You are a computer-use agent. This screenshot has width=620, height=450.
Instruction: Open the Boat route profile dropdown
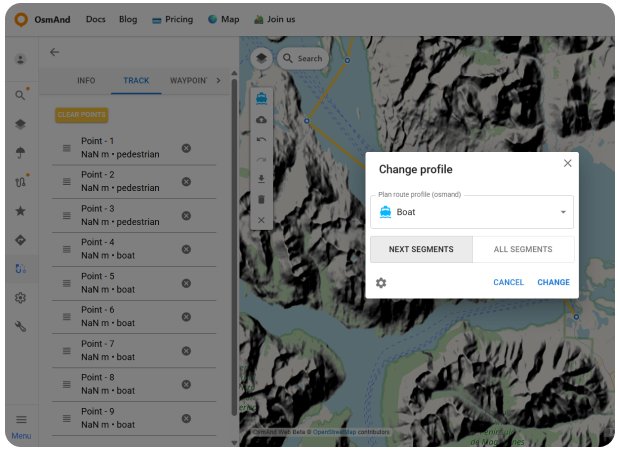[472, 212]
